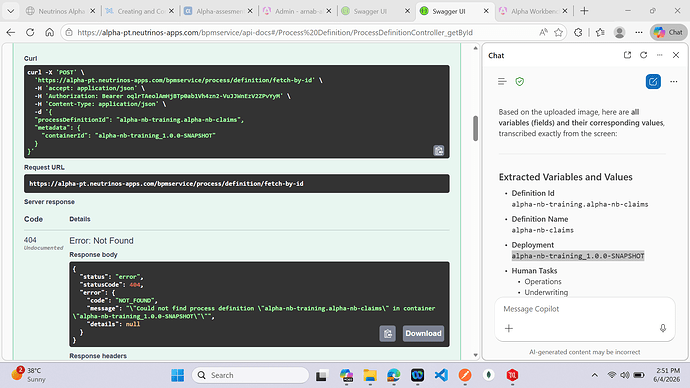Click the green privacy shield icon
Image resolution: width=690 pixels, height=388 pixels.
(520, 81)
